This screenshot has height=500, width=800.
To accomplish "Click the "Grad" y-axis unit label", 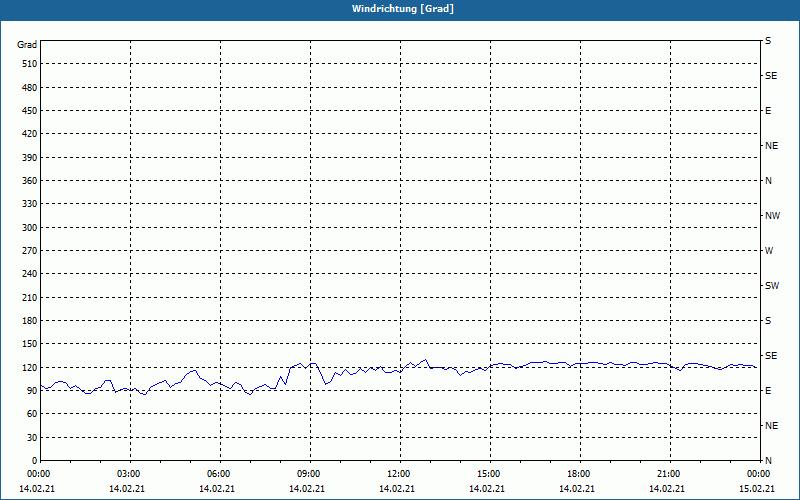I will click(x=27, y=45).
